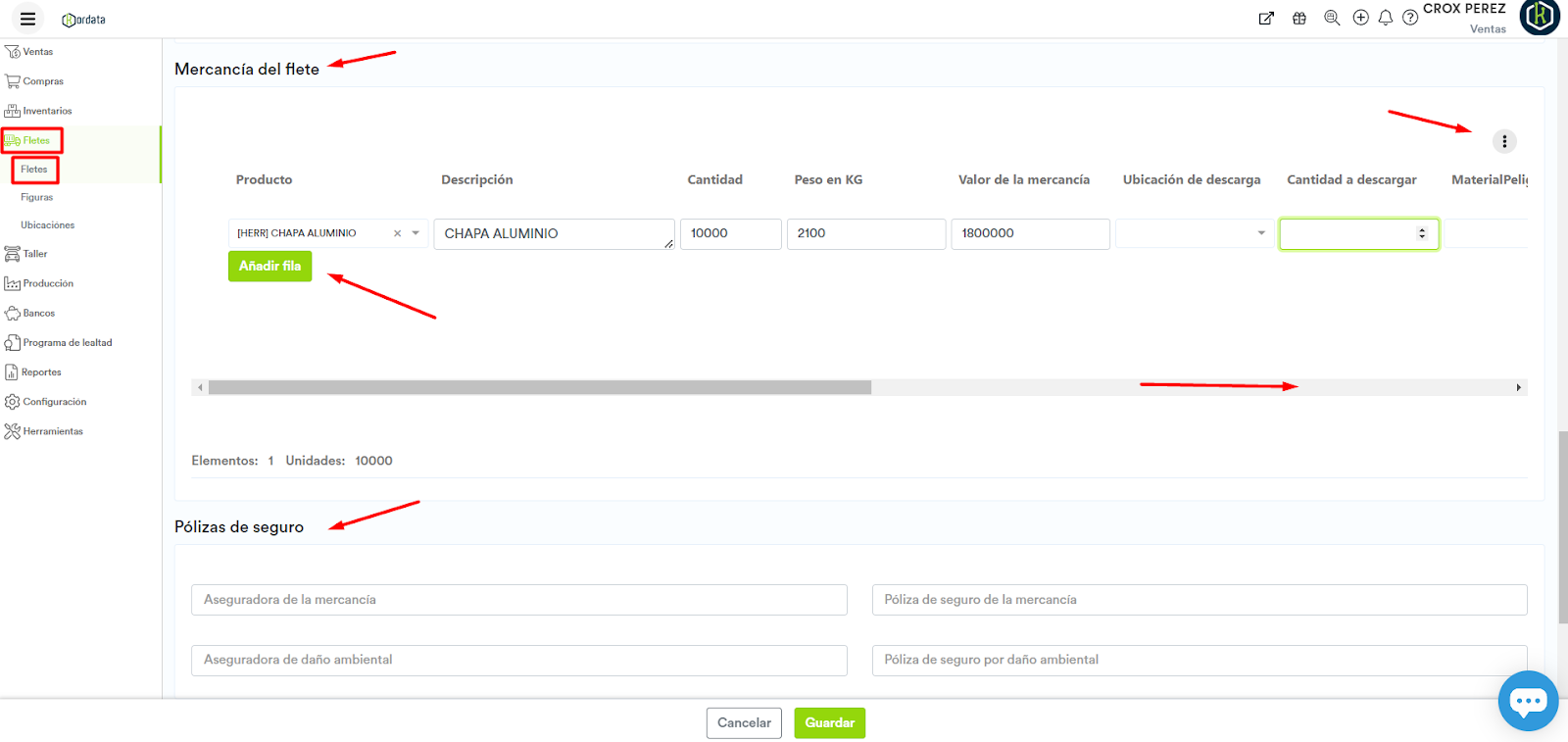Screen dimensions: 1568x742
Task: Click the Cancelar button
Action: [x=744, y=723]
